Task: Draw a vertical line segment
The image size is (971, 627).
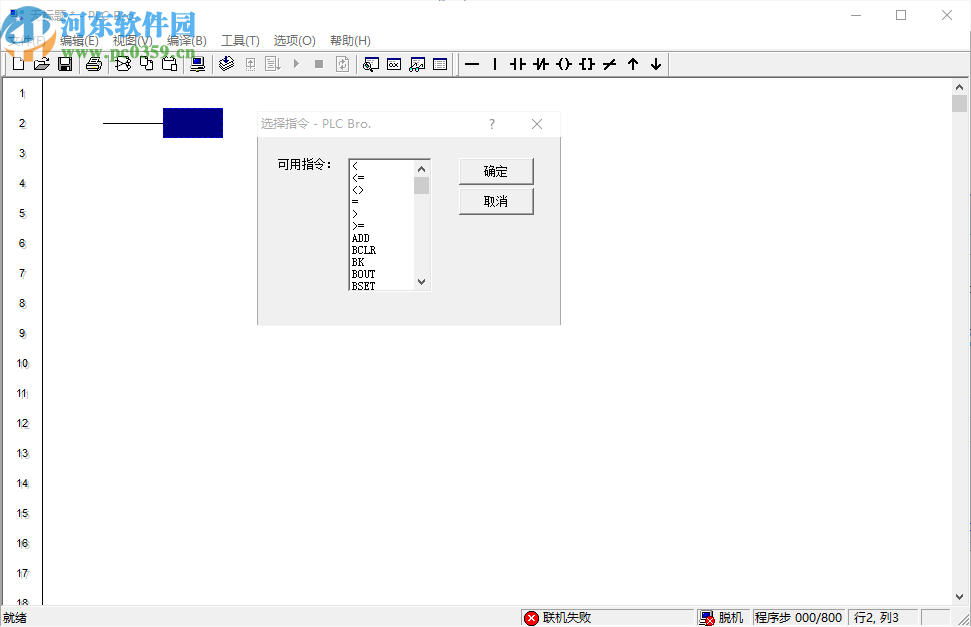Action: click(x=495, y=64)
